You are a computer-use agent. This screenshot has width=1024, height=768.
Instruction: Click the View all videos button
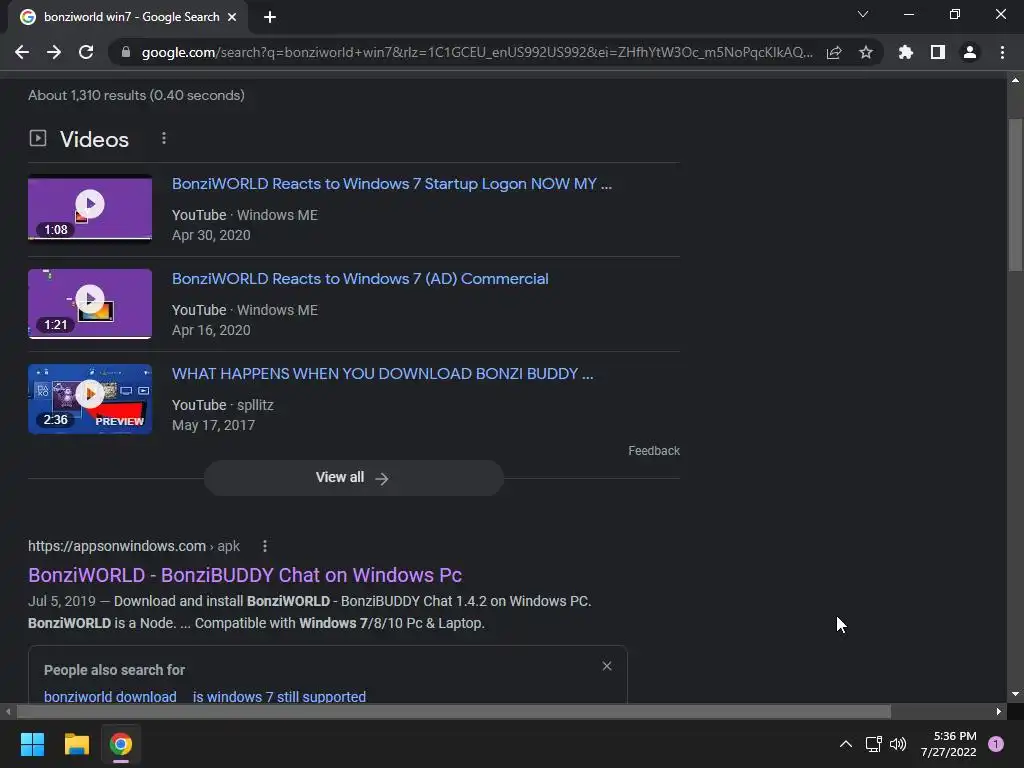pos(353,477)
